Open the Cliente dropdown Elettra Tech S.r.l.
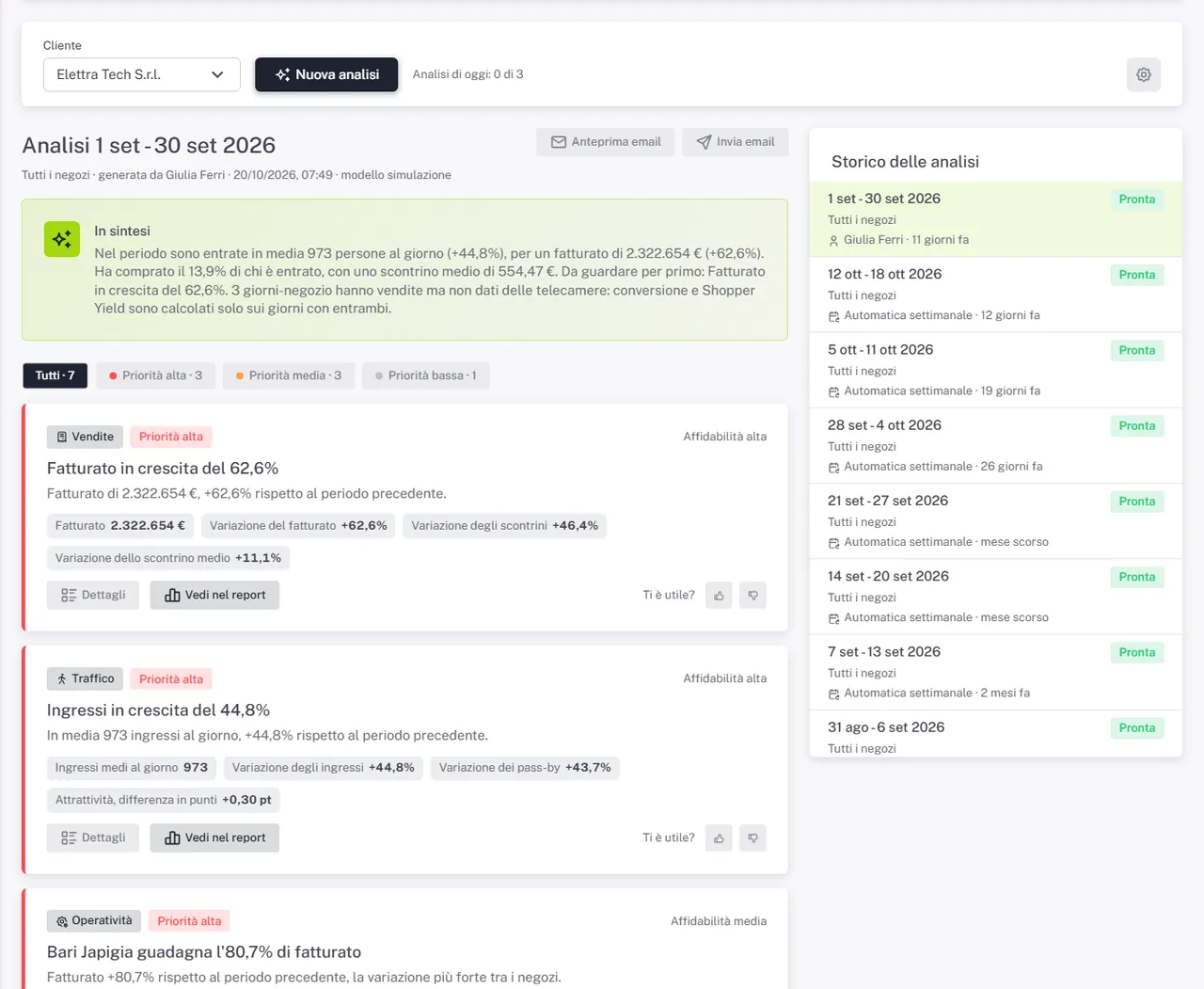 [x=141, y=74]
